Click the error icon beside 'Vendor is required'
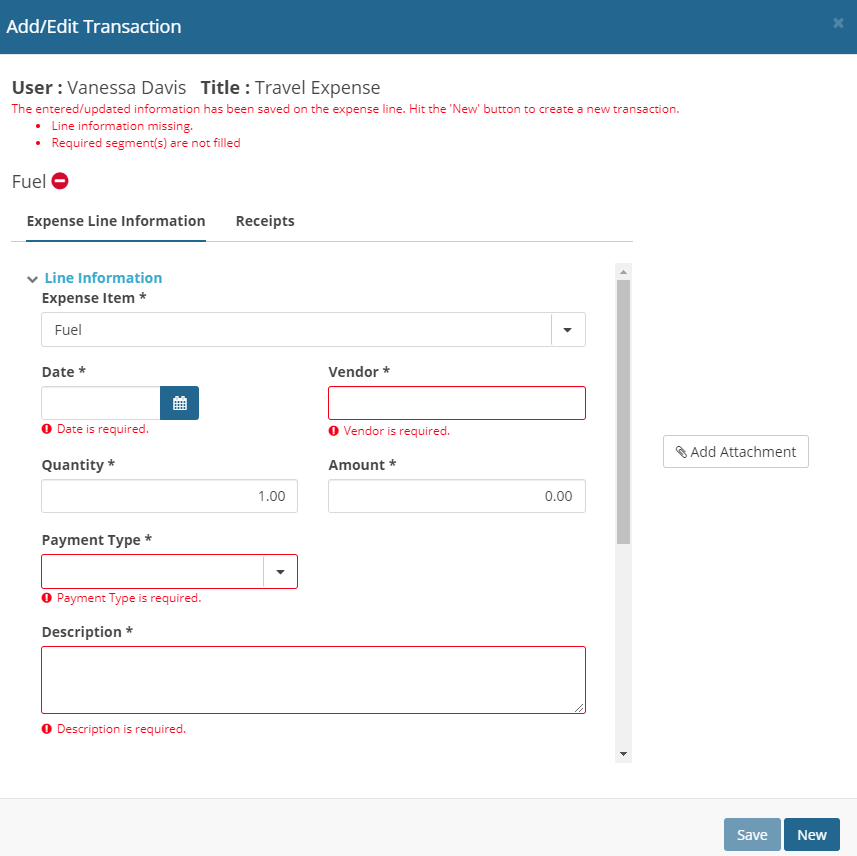 coord(334,431)
